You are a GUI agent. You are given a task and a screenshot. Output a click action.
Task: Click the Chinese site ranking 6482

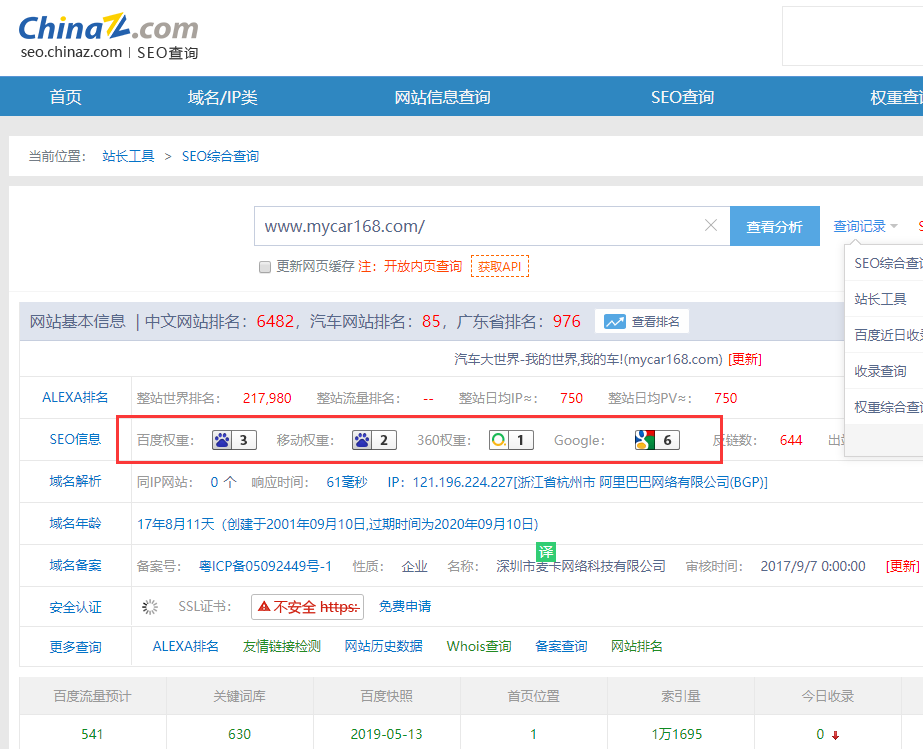275,322
